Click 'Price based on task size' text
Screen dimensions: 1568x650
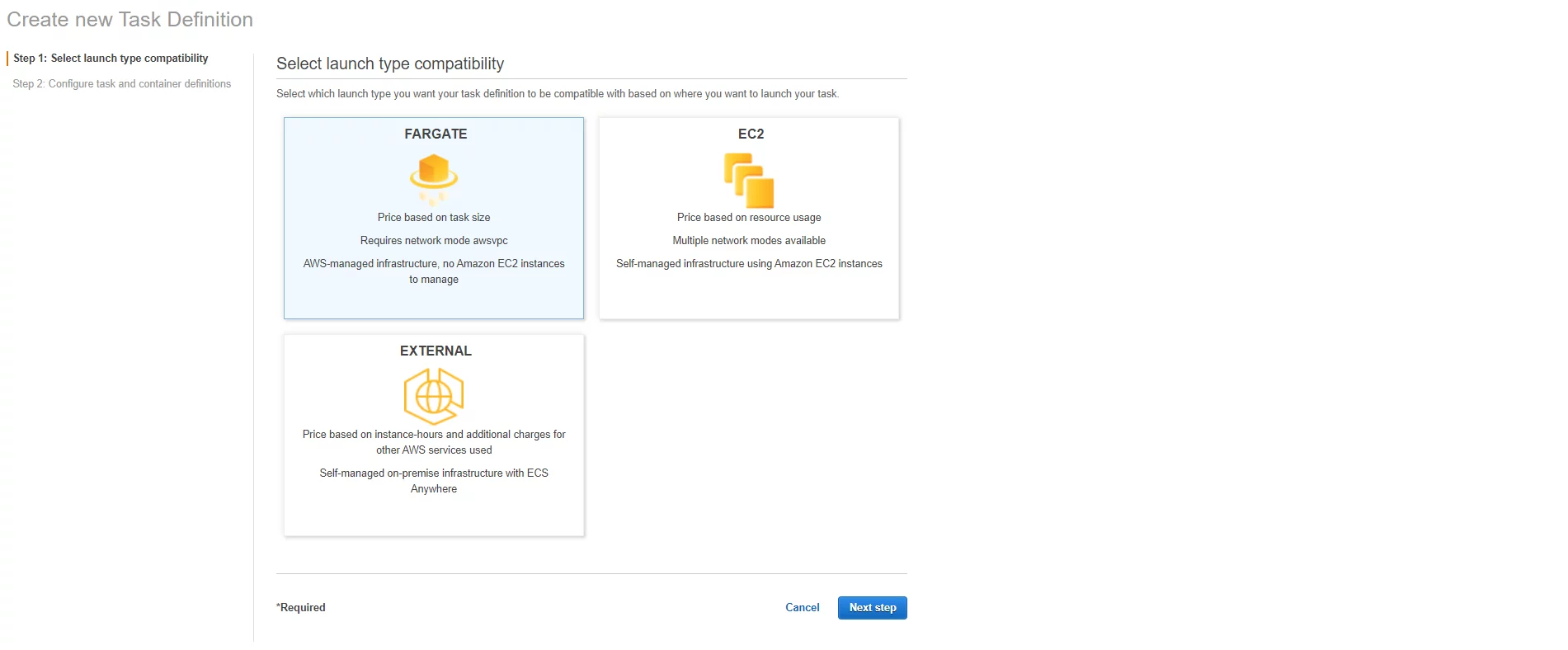coord(434,218)
